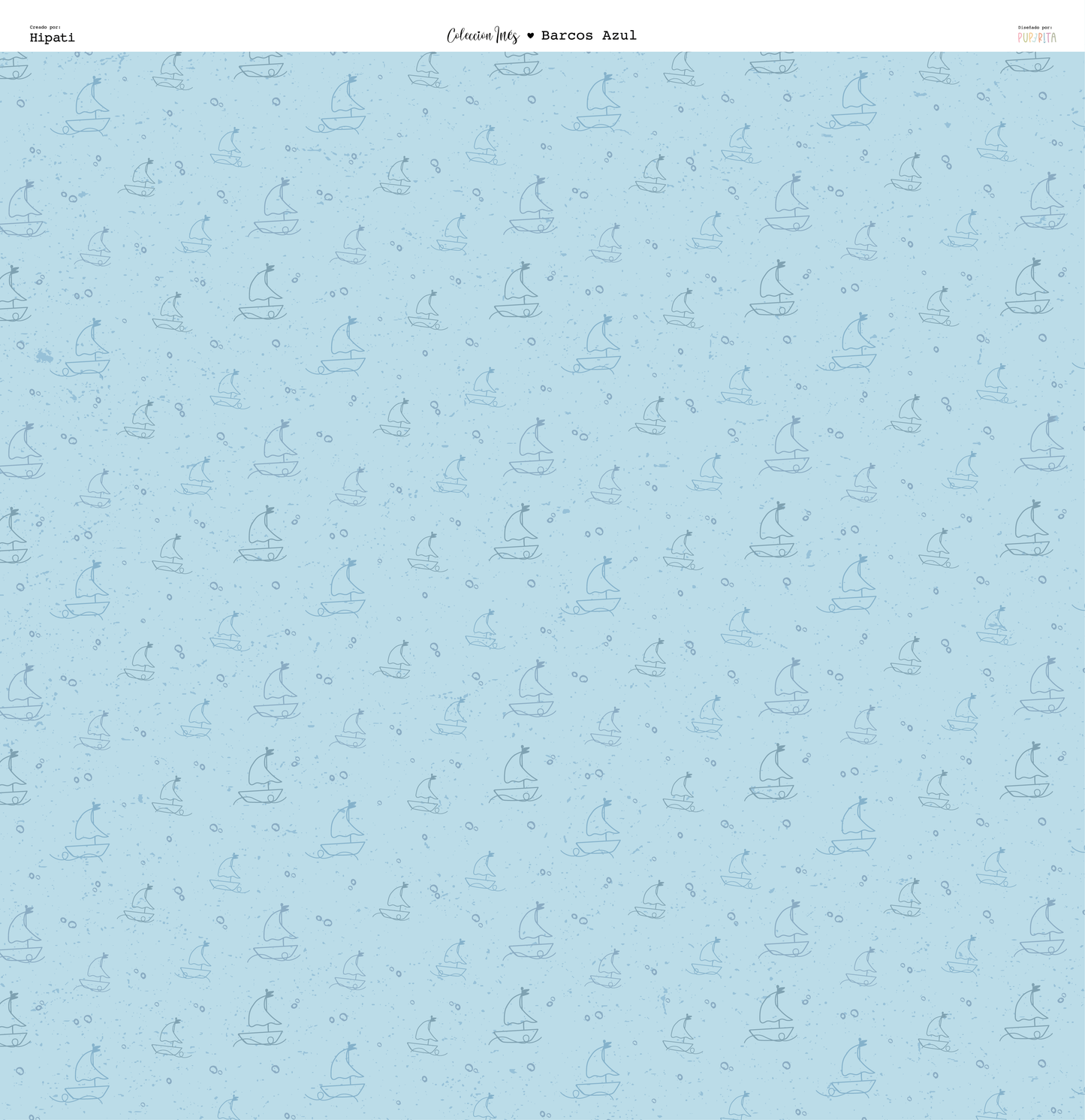Click the 'Creado por:' label
Image resolution: width=1085 pixels, height=1120 pixels.
point(45,27)
